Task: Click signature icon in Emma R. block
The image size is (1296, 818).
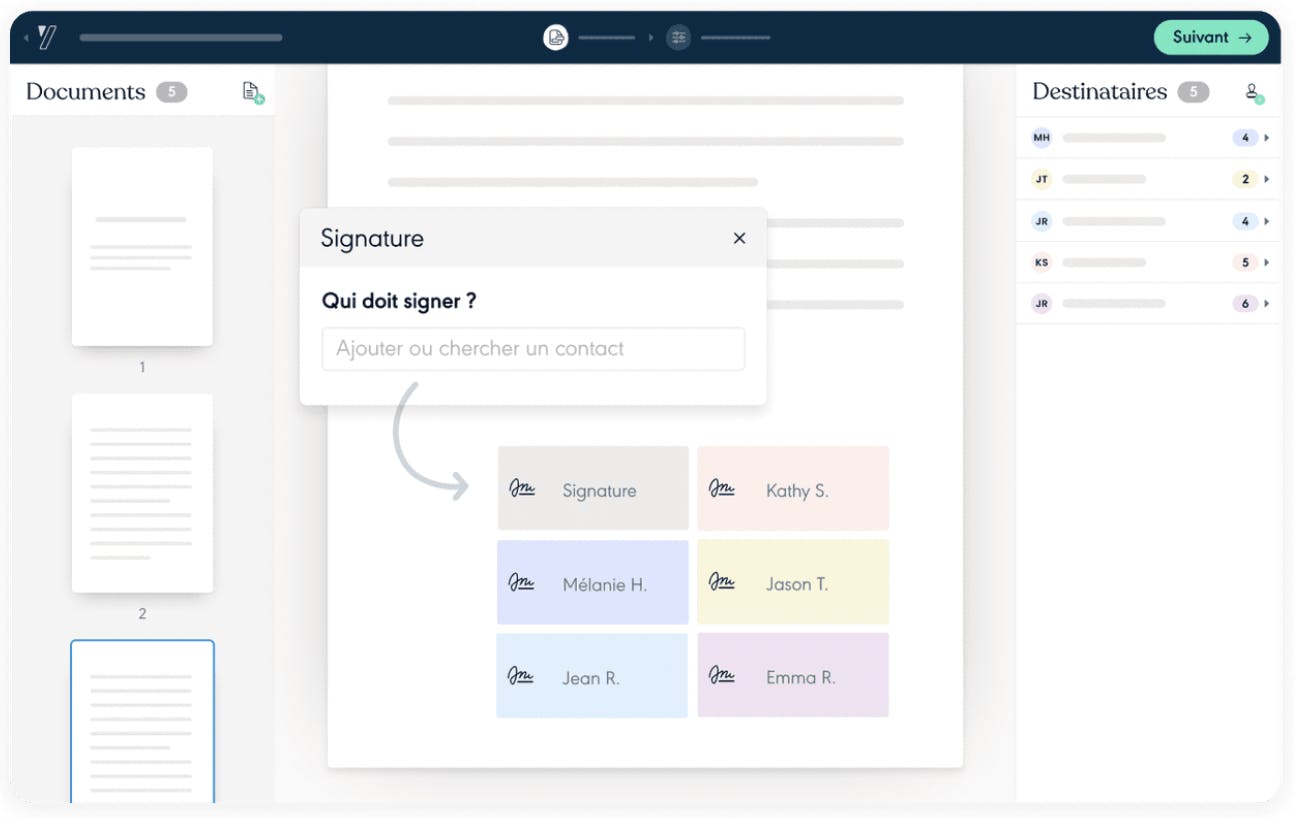Action: (722, 676)
